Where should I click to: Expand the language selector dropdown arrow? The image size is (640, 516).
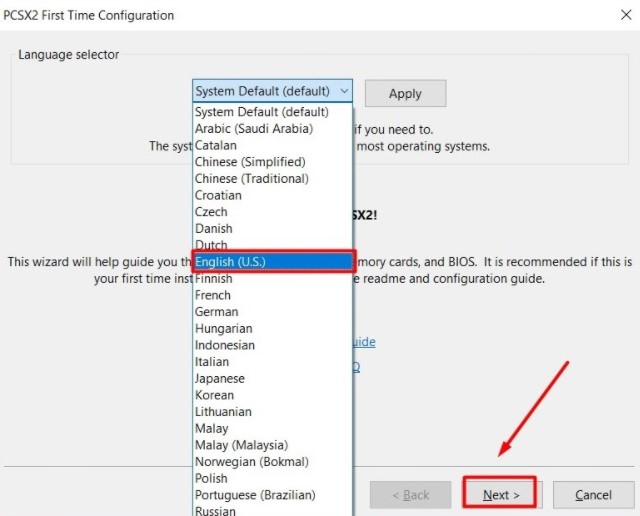344,92
